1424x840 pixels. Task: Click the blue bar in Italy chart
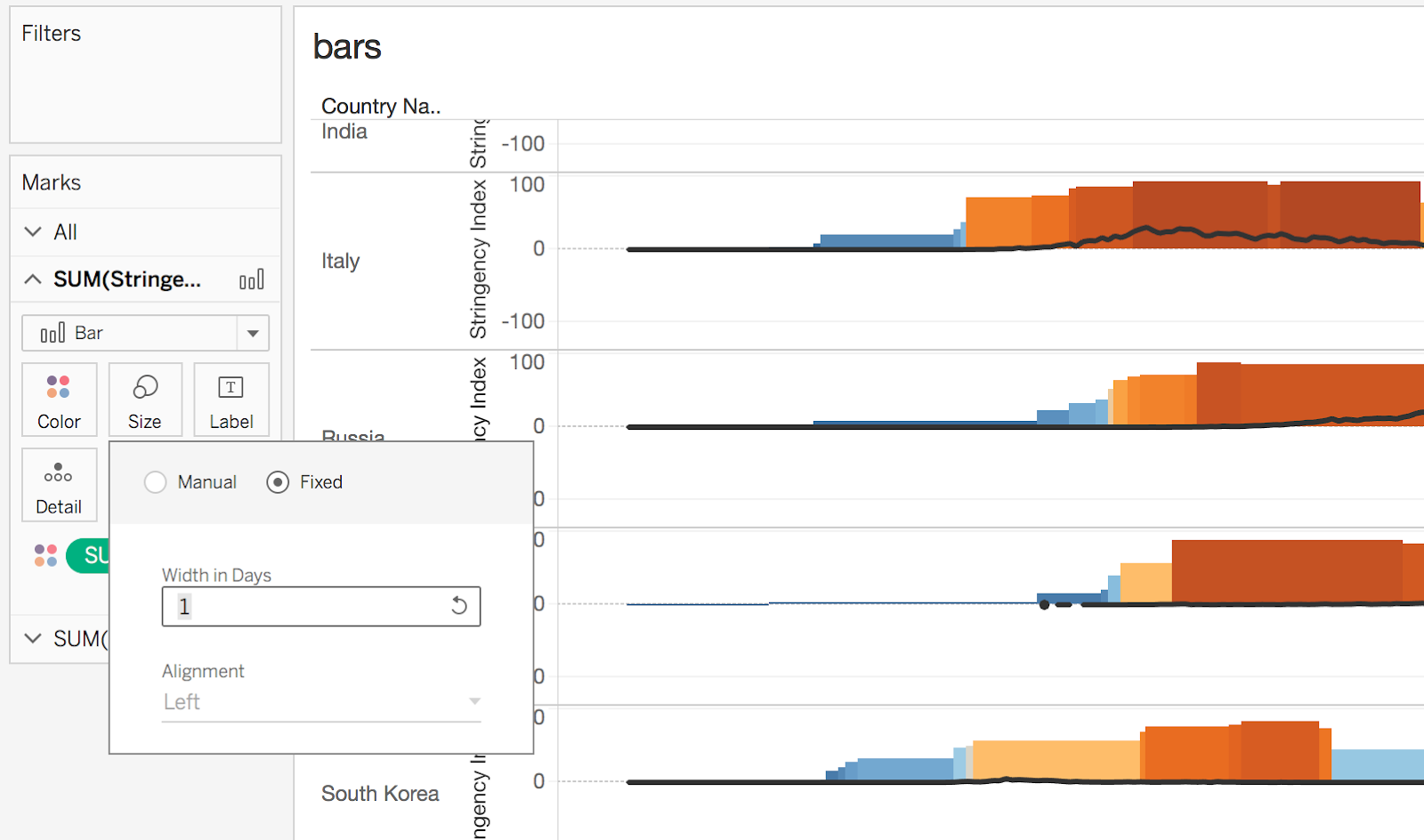pyautogui.click(x=886, y=240)
